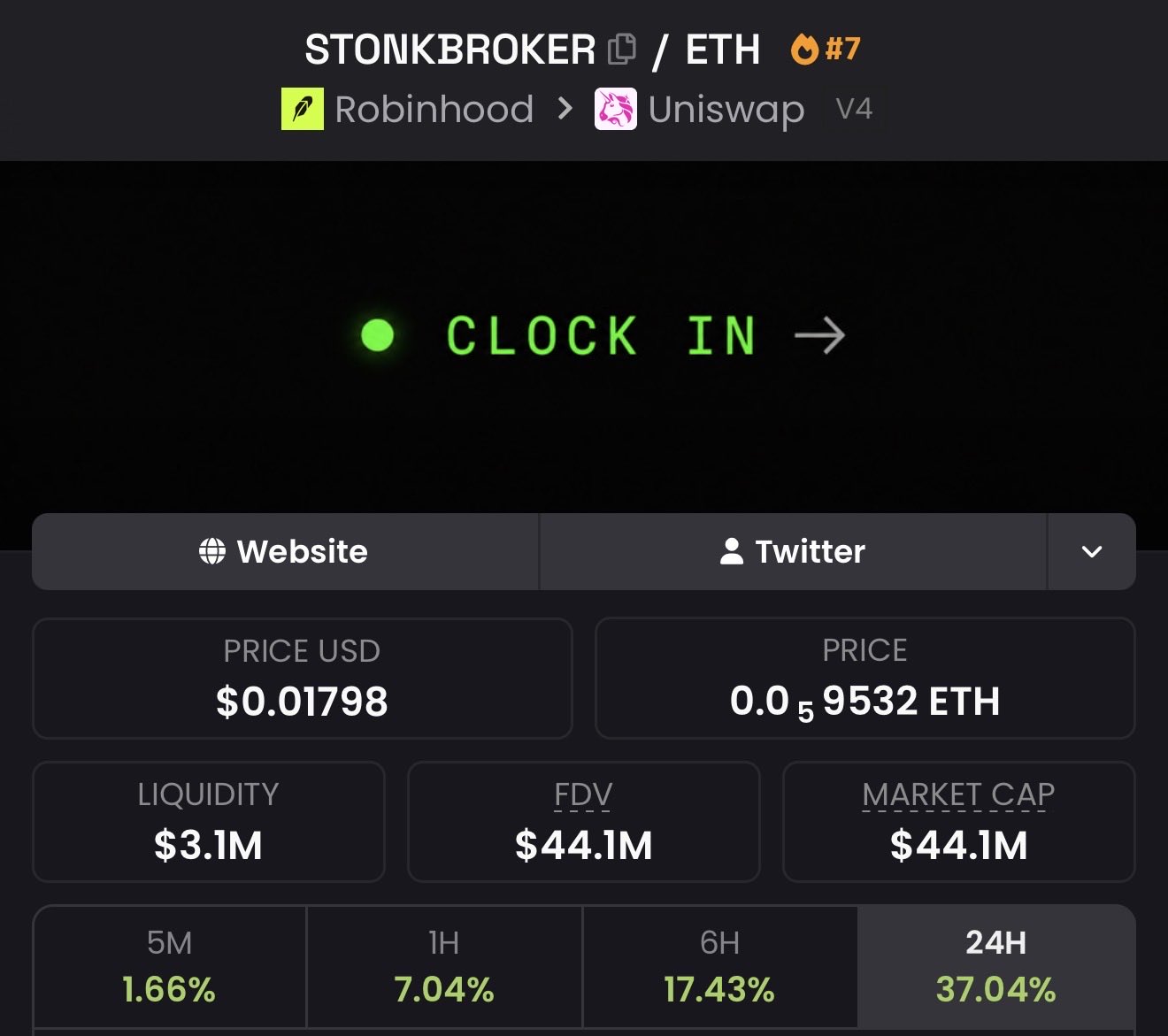Select the 24H timeframe tab
1168x1036 pixels.
point(996,966)
